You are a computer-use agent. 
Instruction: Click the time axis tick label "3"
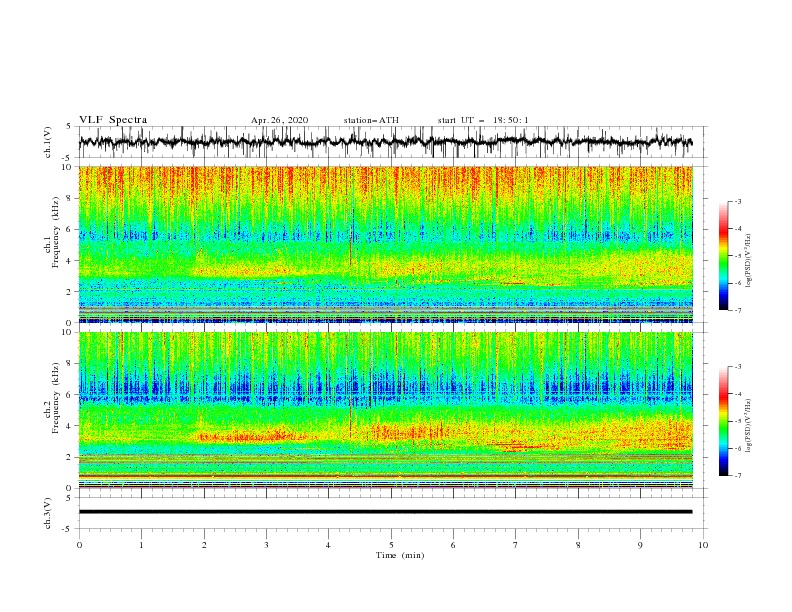[266, 545]
